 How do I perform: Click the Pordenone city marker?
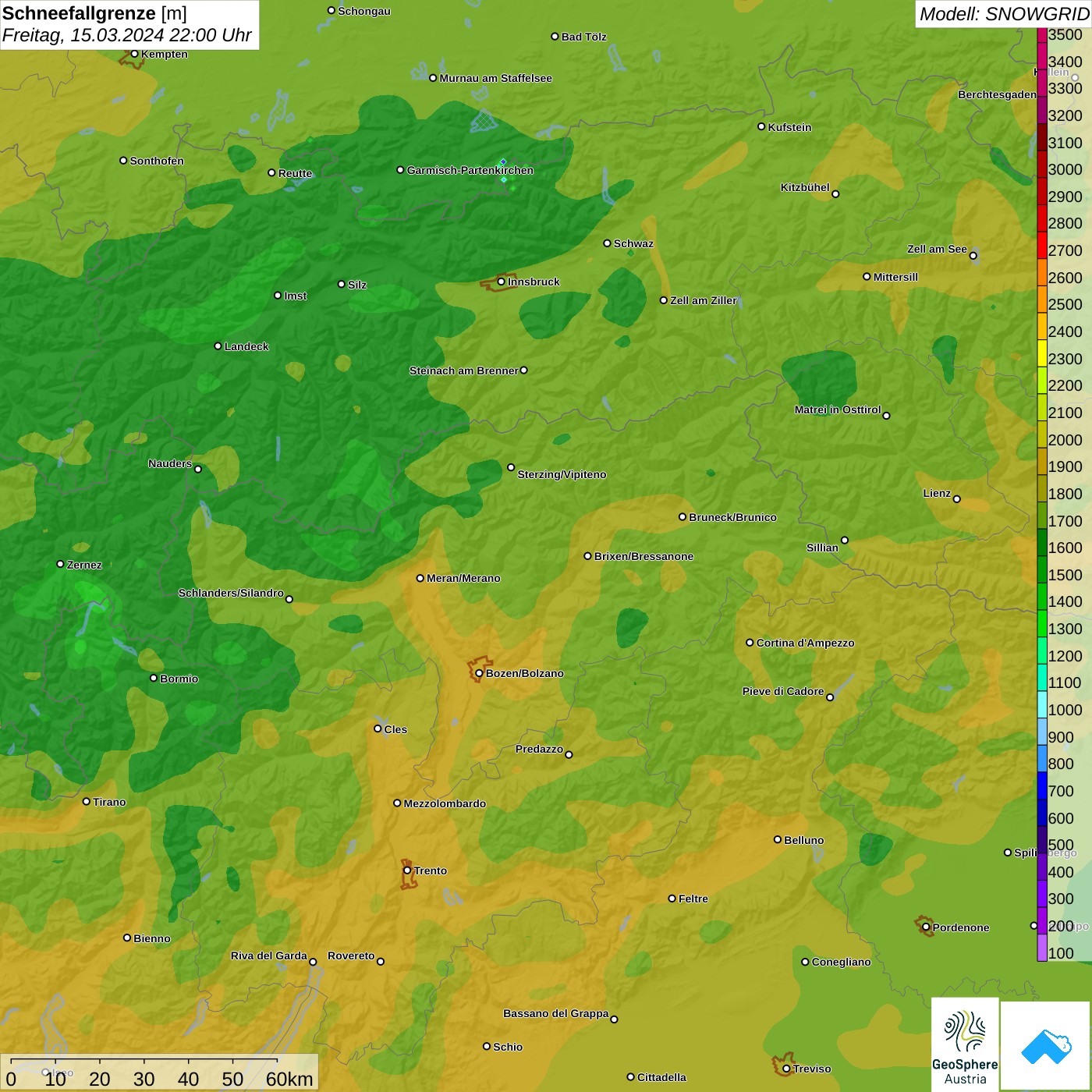point(926,927)
